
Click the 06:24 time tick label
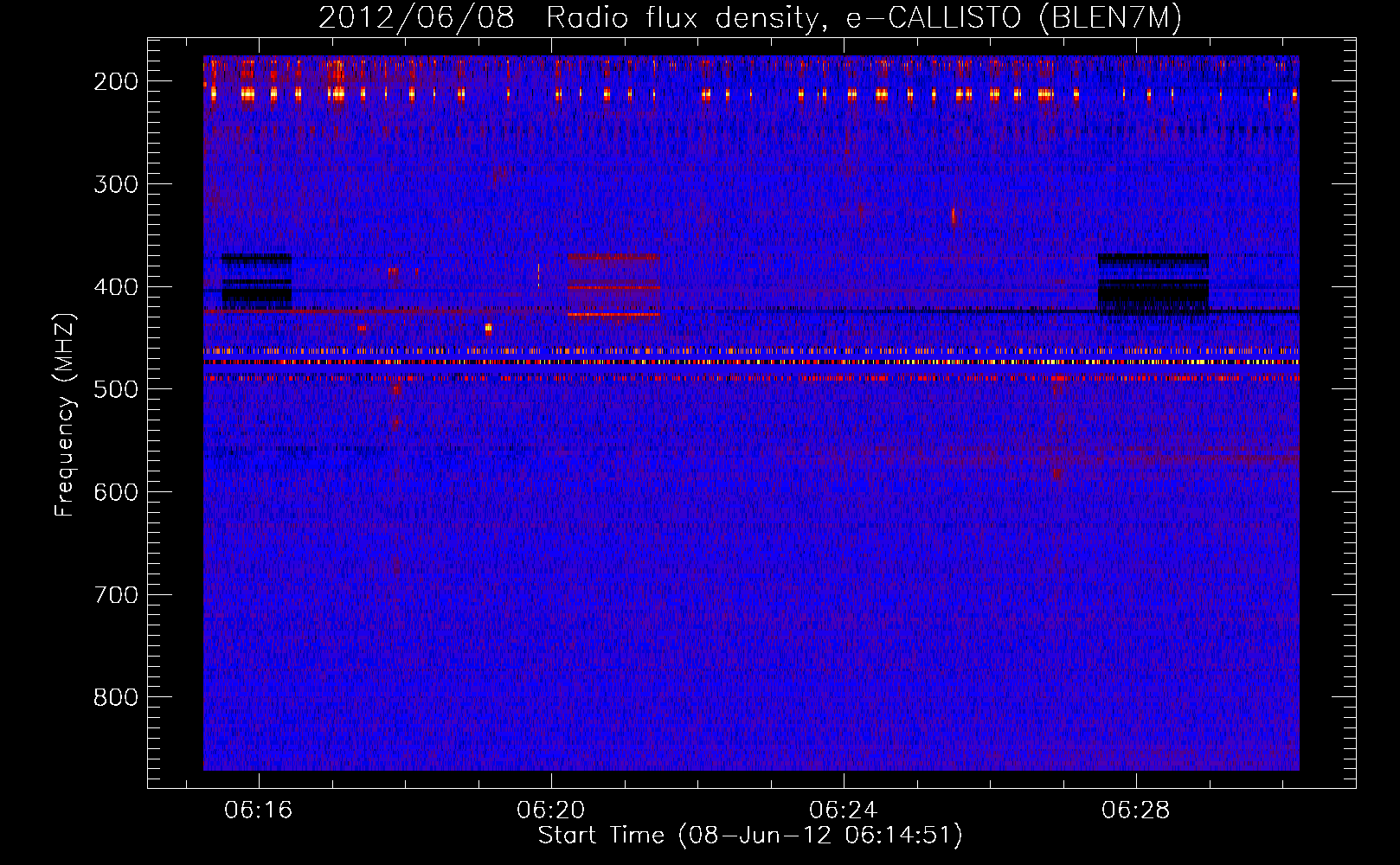pyautogui.click(x=844, y=811)
